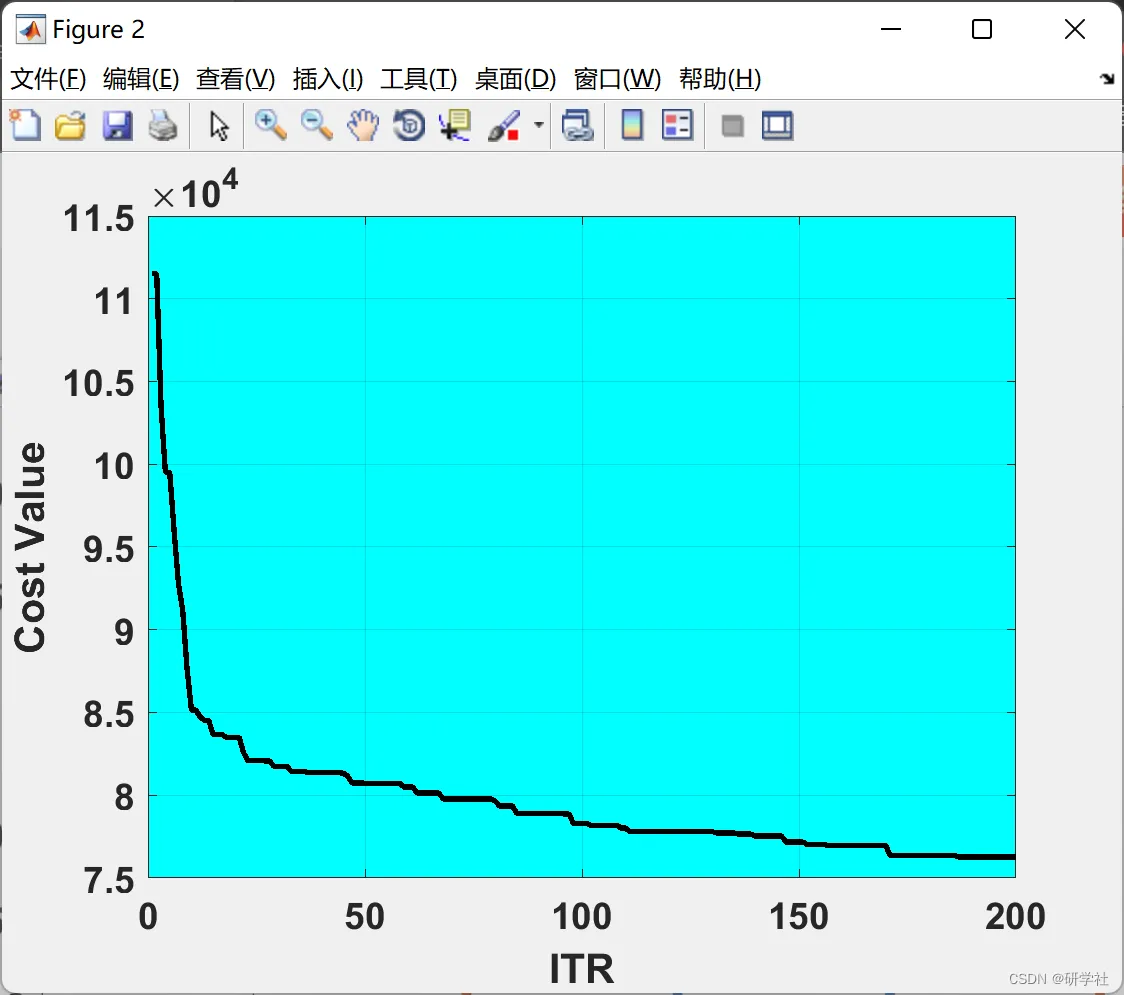Insert Colorbar from the toolbar
The image size is (1124, 995).
click(x=632, y=125)
